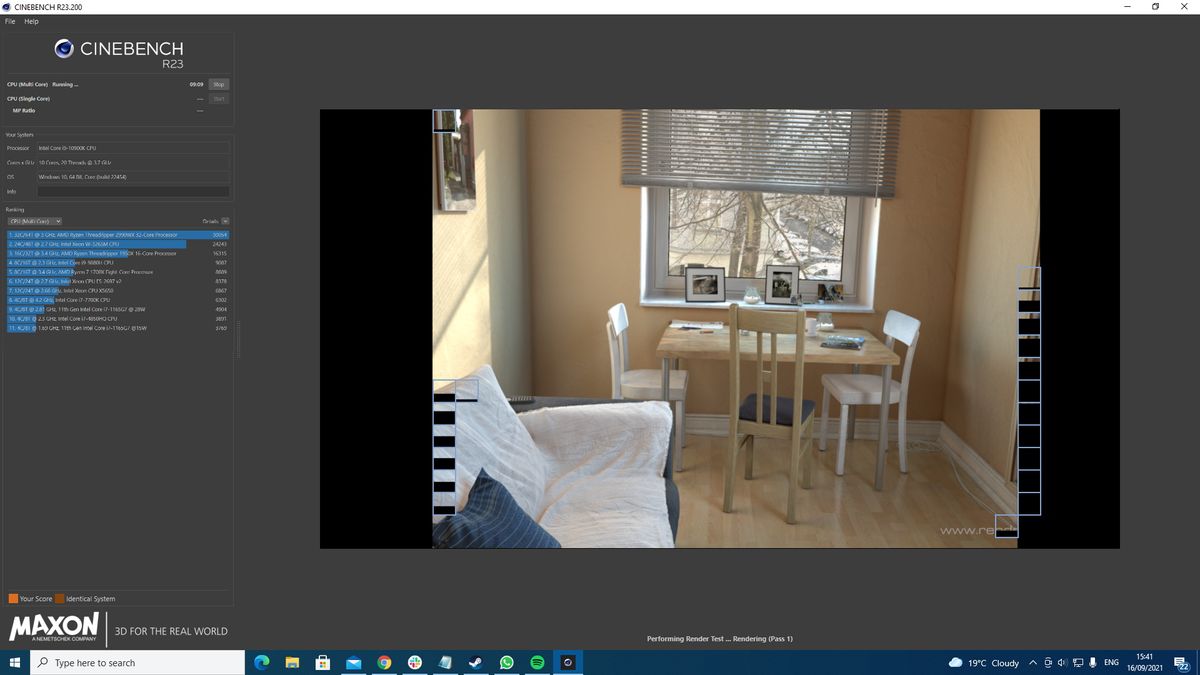Click the Info text field
Image resolution: width=1200 pixels, height=675 pixels.
click(x=133, y=191)
